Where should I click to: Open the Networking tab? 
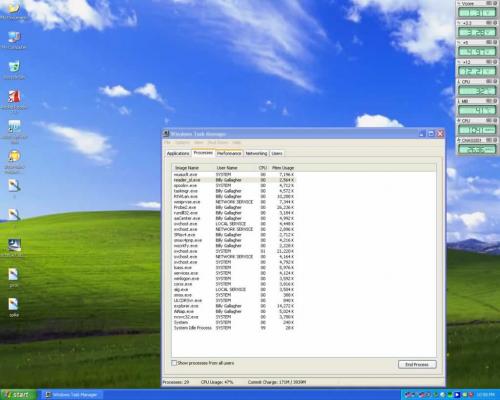256,153
